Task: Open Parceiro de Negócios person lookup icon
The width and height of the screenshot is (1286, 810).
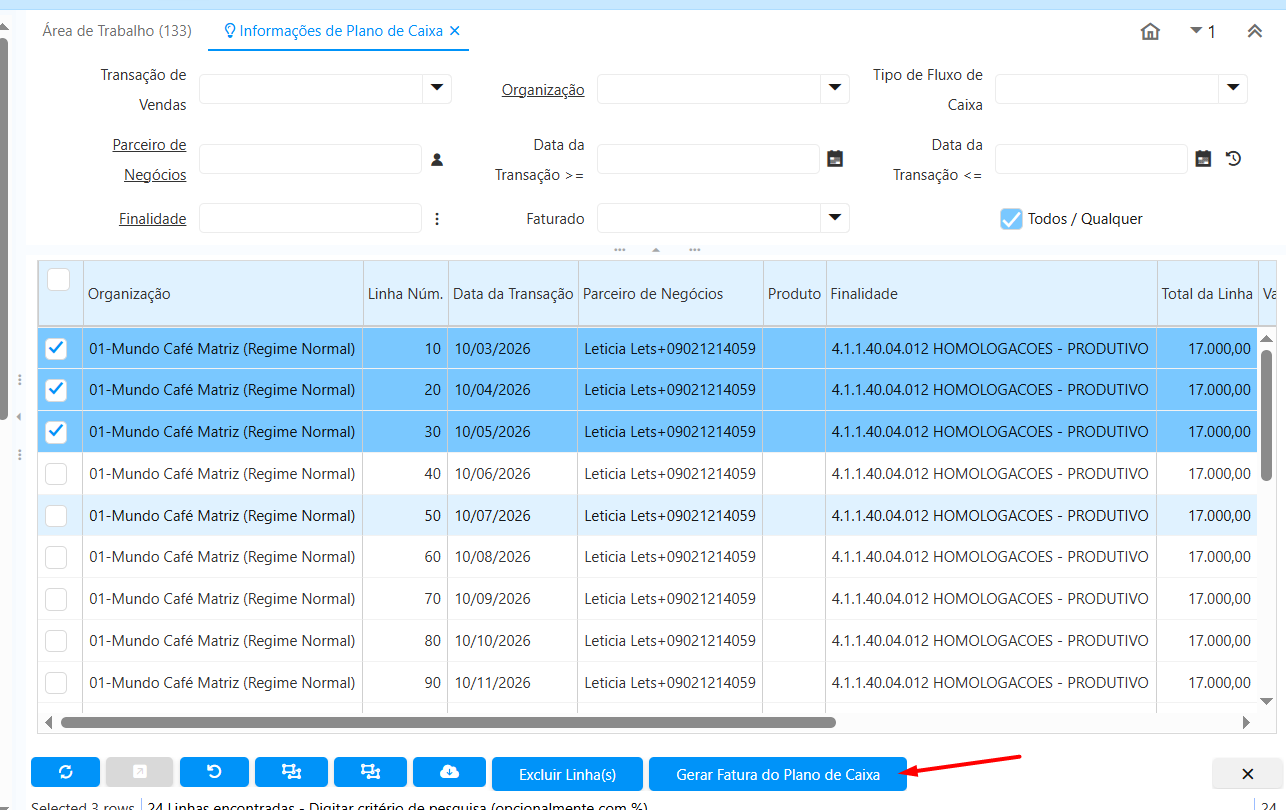Action: pyautogui.click(x=437, y=159)
